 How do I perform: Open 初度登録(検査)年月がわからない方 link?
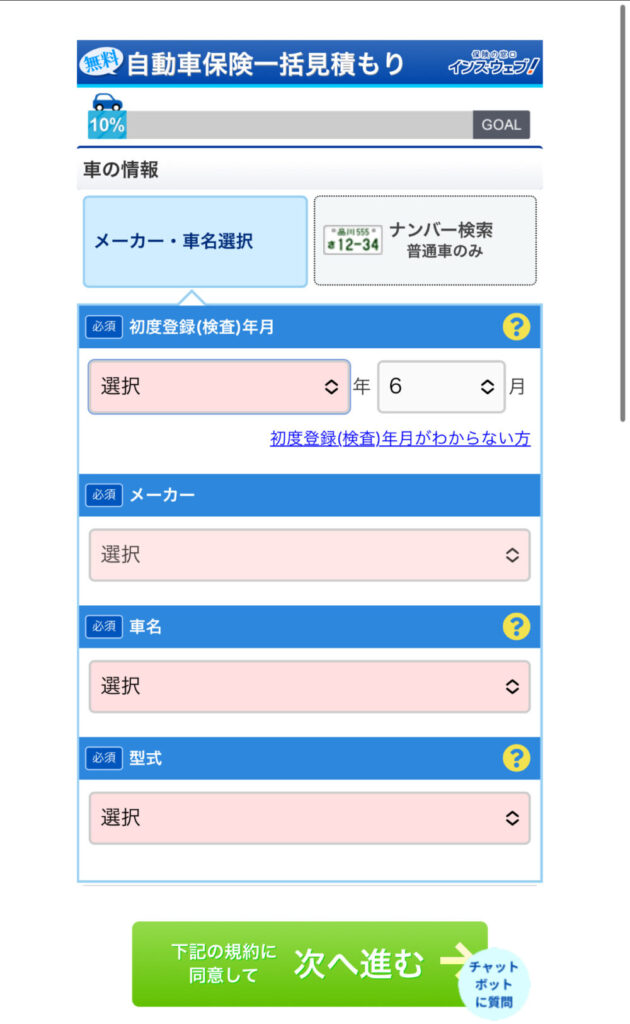pyautogui.click(x=400, y=438)
